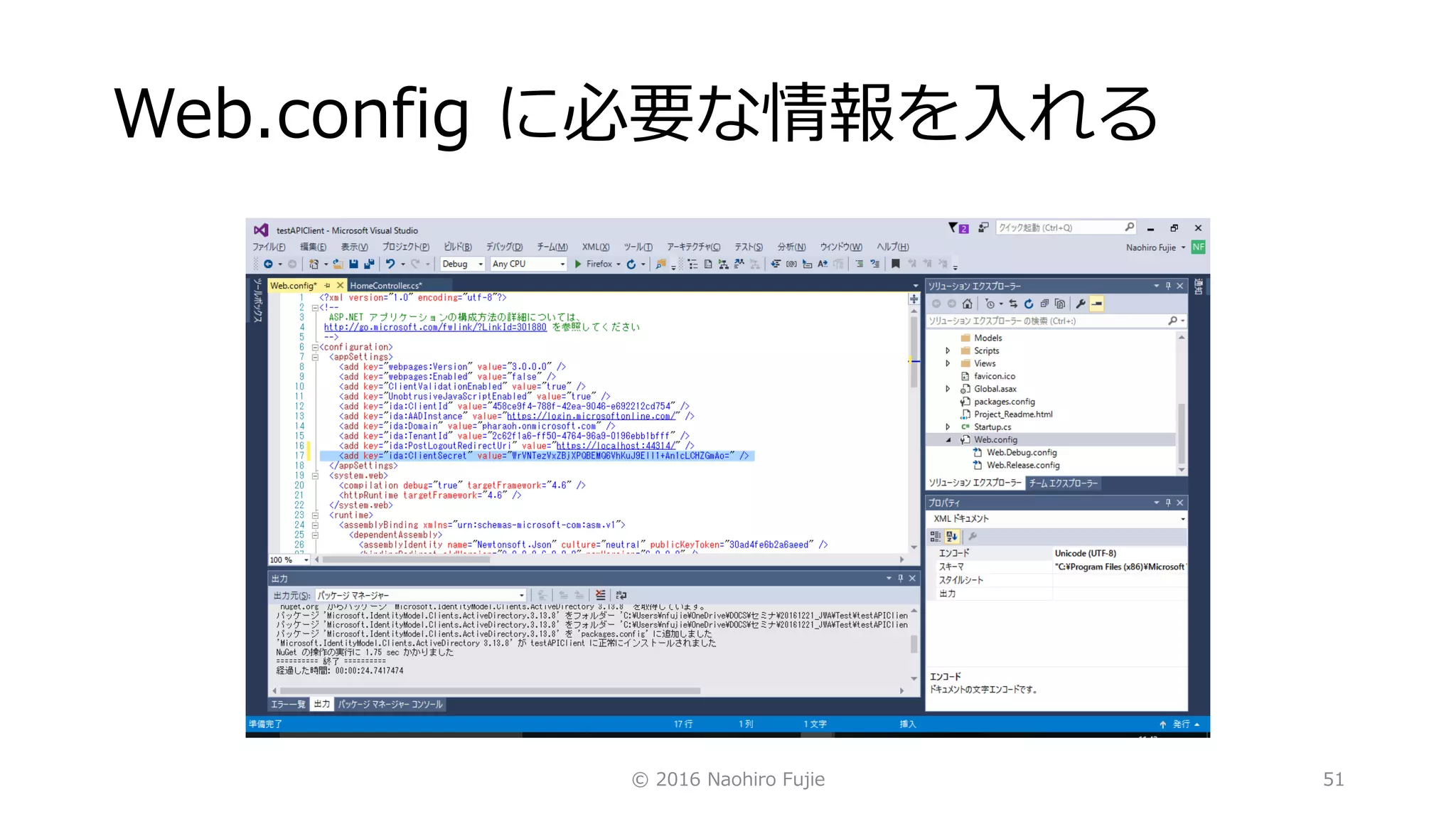
Task: Pin the Web.config tab
Action: point(328,286)
